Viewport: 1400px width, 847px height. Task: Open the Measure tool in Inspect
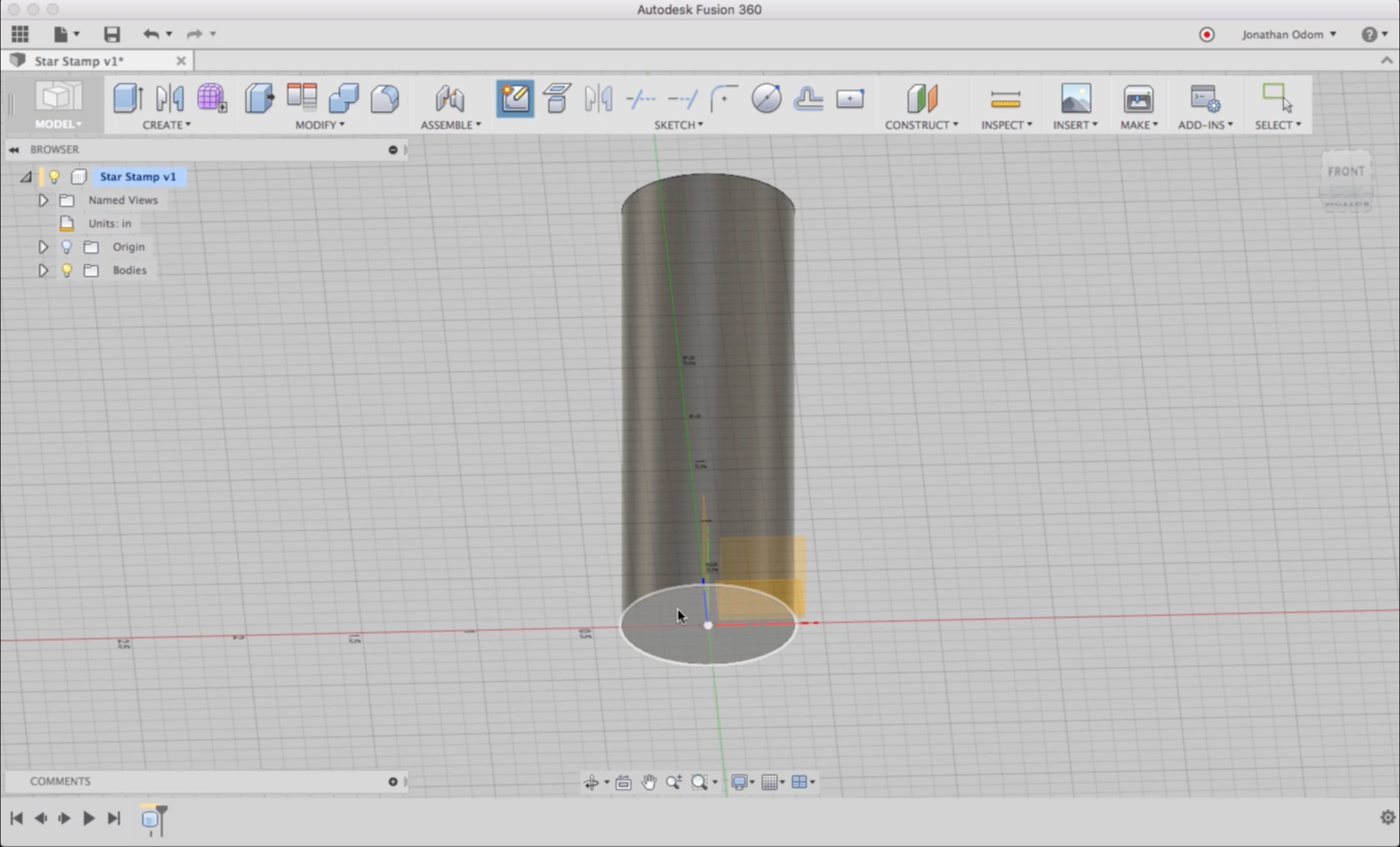point(1005,99)
